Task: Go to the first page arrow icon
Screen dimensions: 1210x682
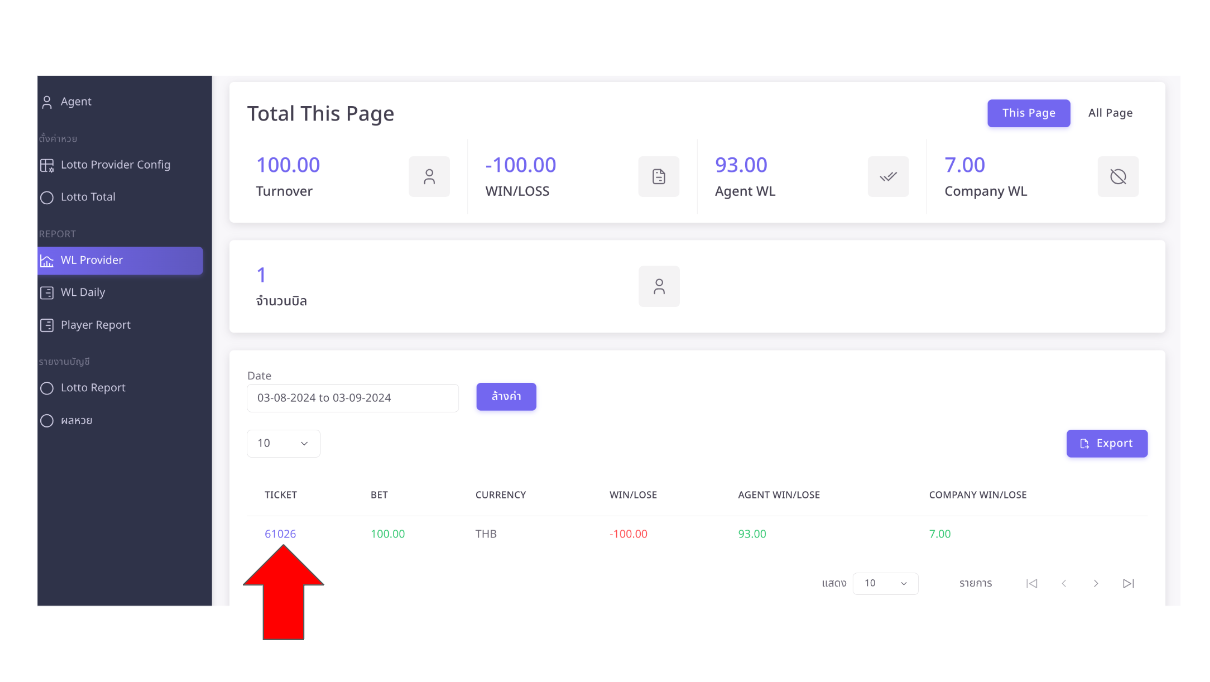Action: [x=1031, y=584]
